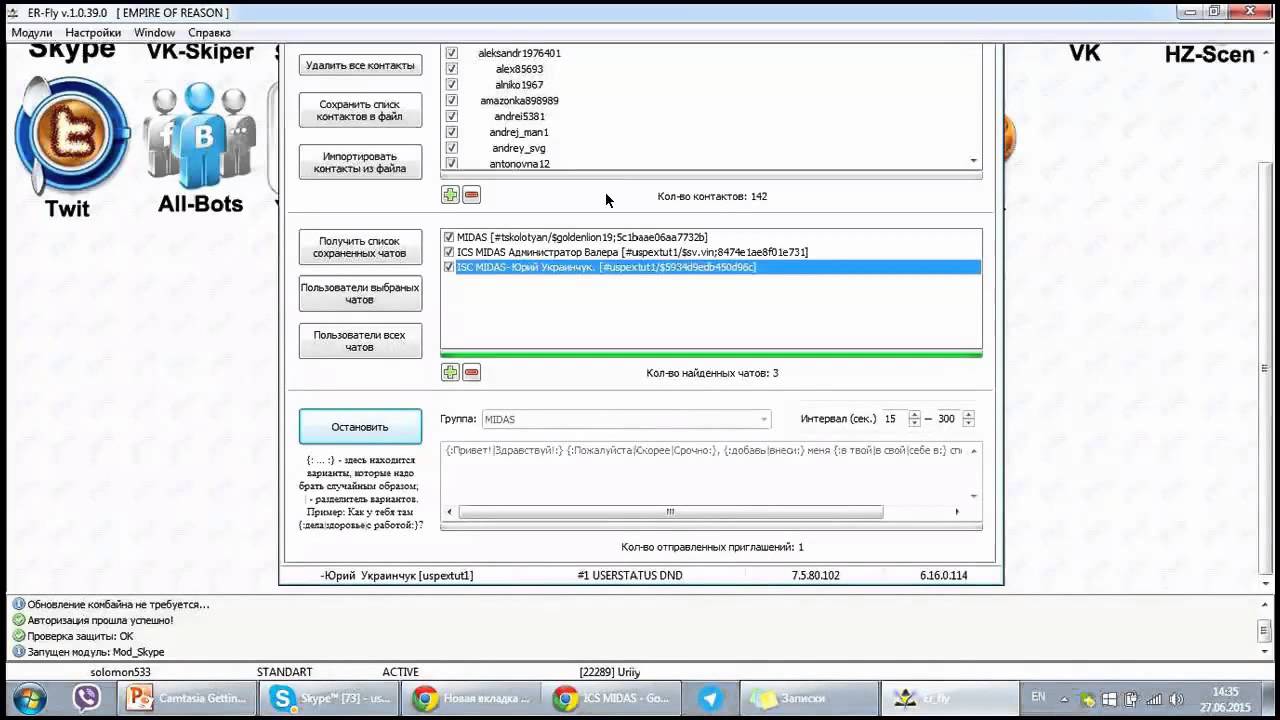1280x720 pixels.
Task: Increase the maximum interval value of 300
Action: click(968, 414)
